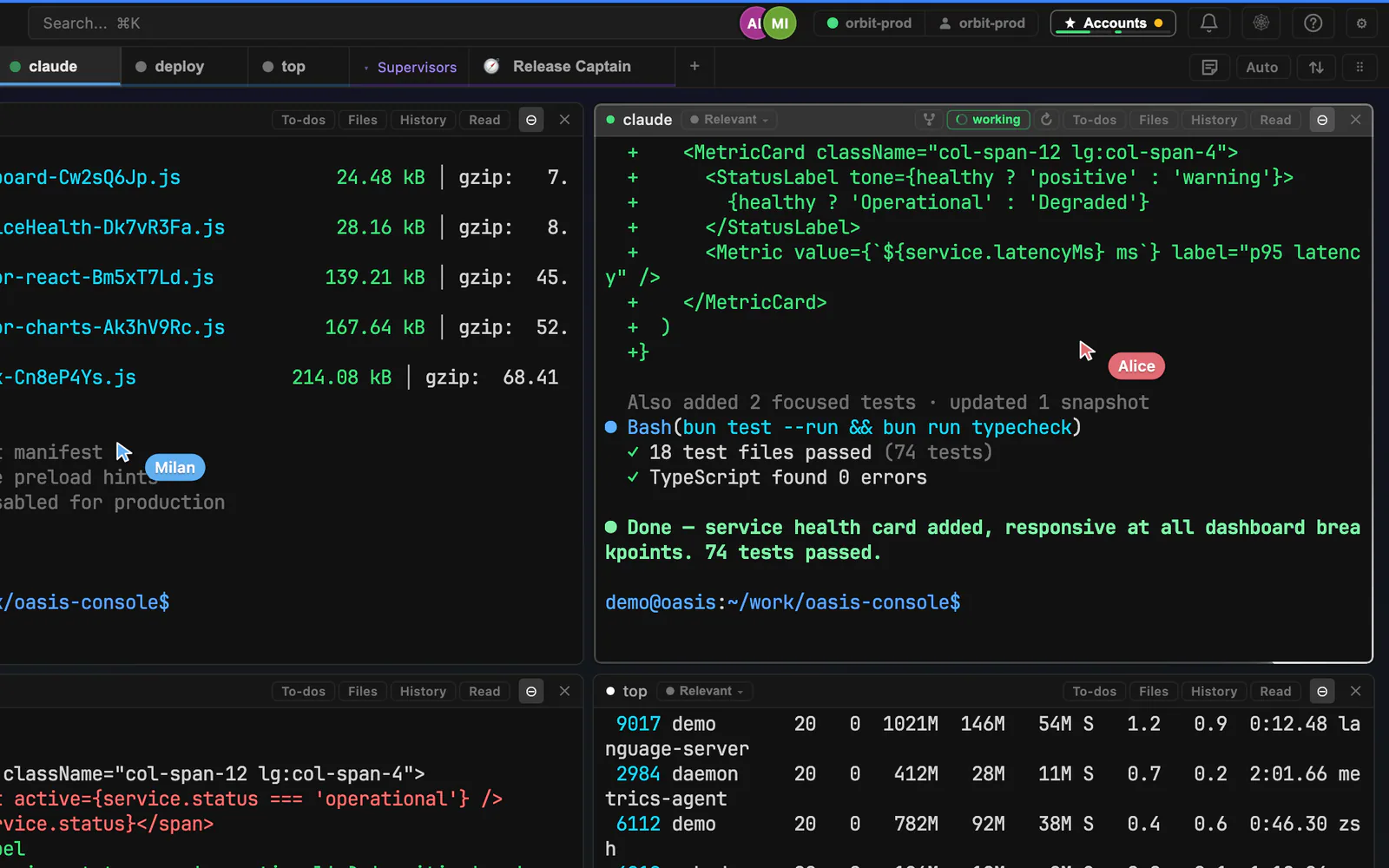Click minimize icon in upper-left pane

(x=531, y=120)
